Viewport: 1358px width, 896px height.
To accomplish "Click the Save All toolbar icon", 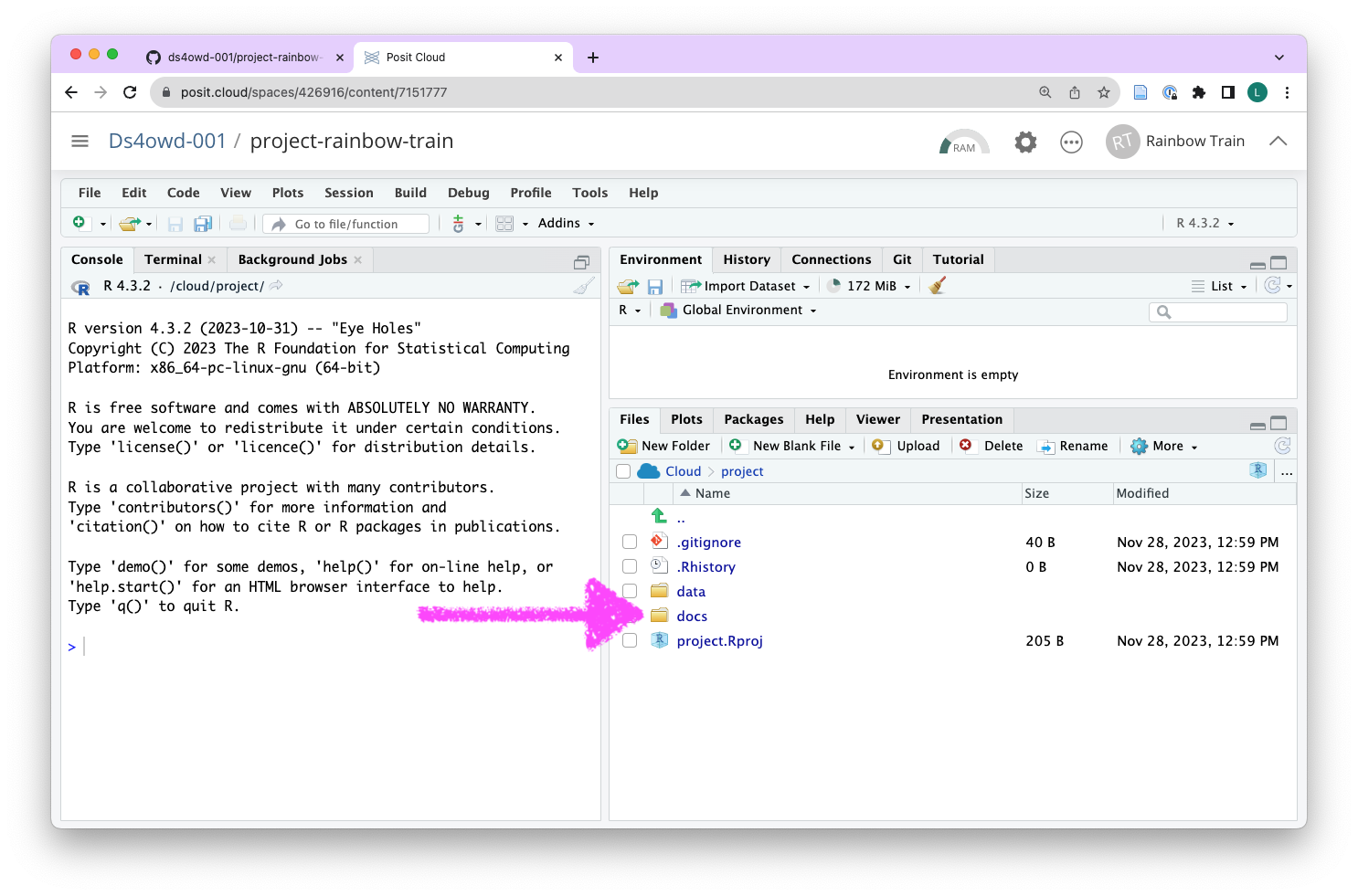I will click(x=203, y=224).
